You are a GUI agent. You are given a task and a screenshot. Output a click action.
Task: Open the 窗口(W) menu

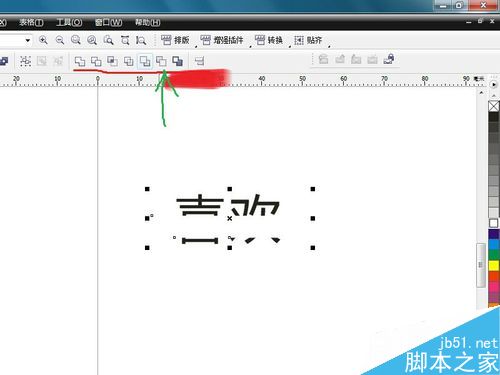(108, 22)
